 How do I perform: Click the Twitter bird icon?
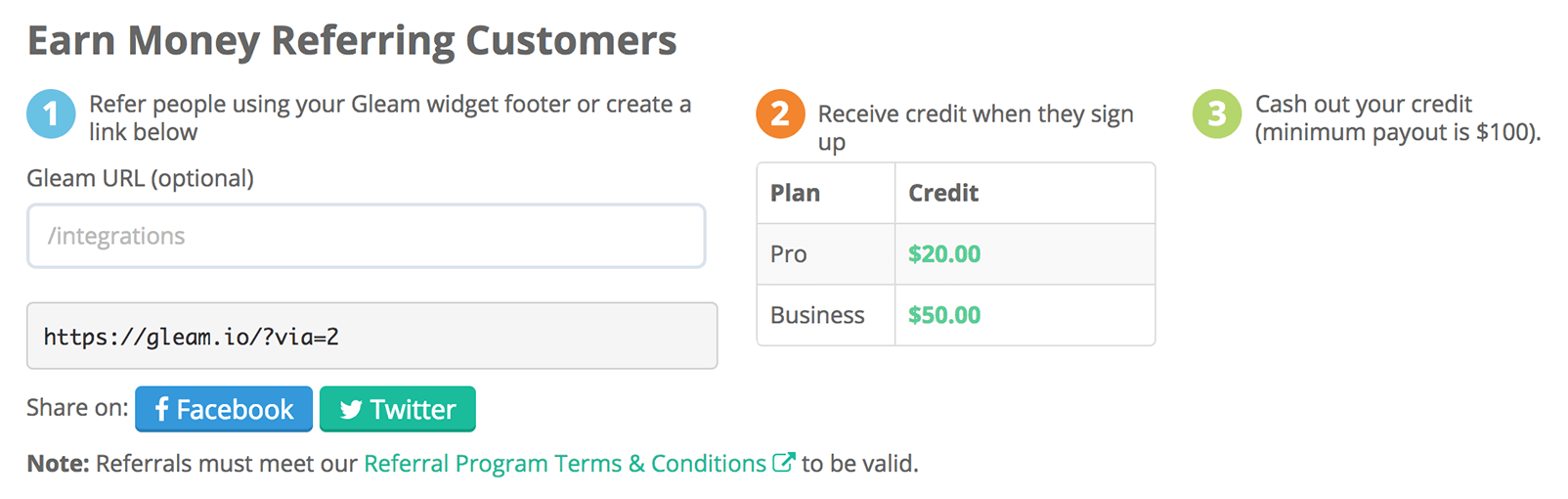[351, 410]
